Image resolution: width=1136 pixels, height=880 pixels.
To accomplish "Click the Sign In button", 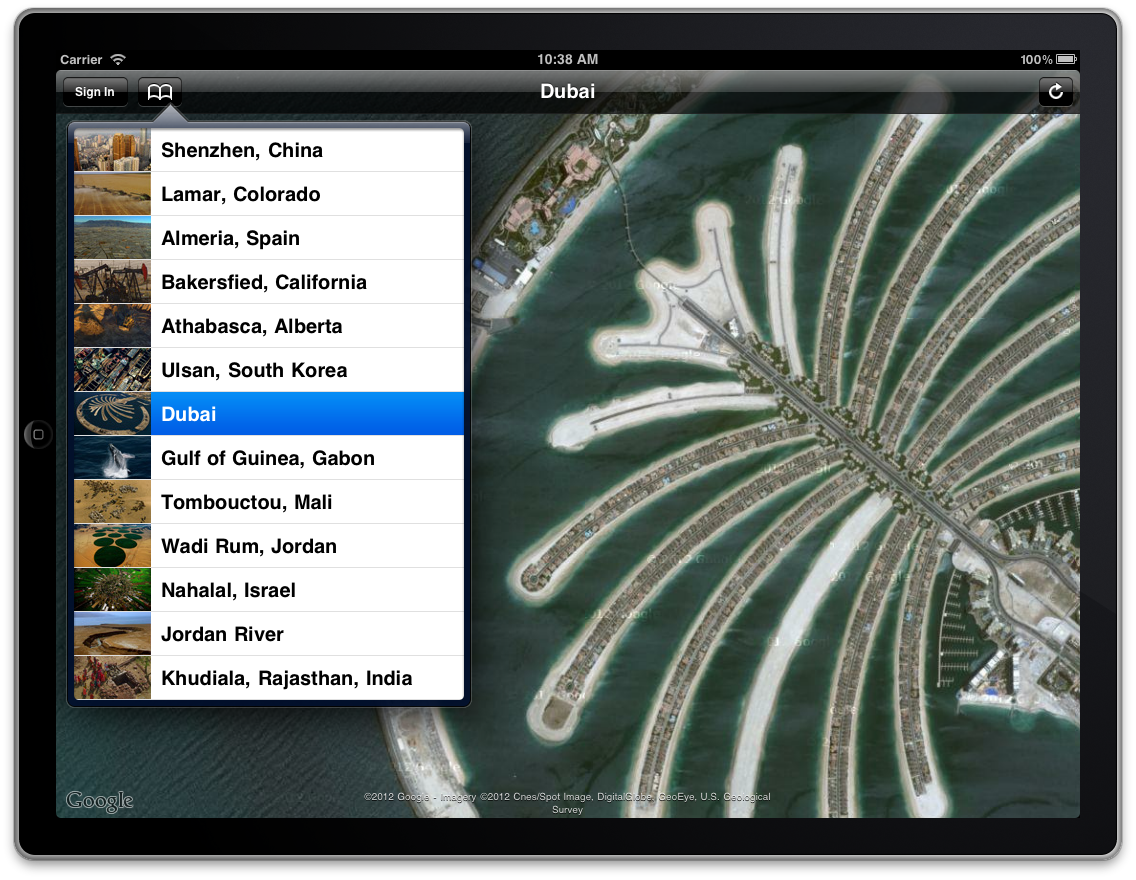I will pyautogui.click(x=95, y=92).
